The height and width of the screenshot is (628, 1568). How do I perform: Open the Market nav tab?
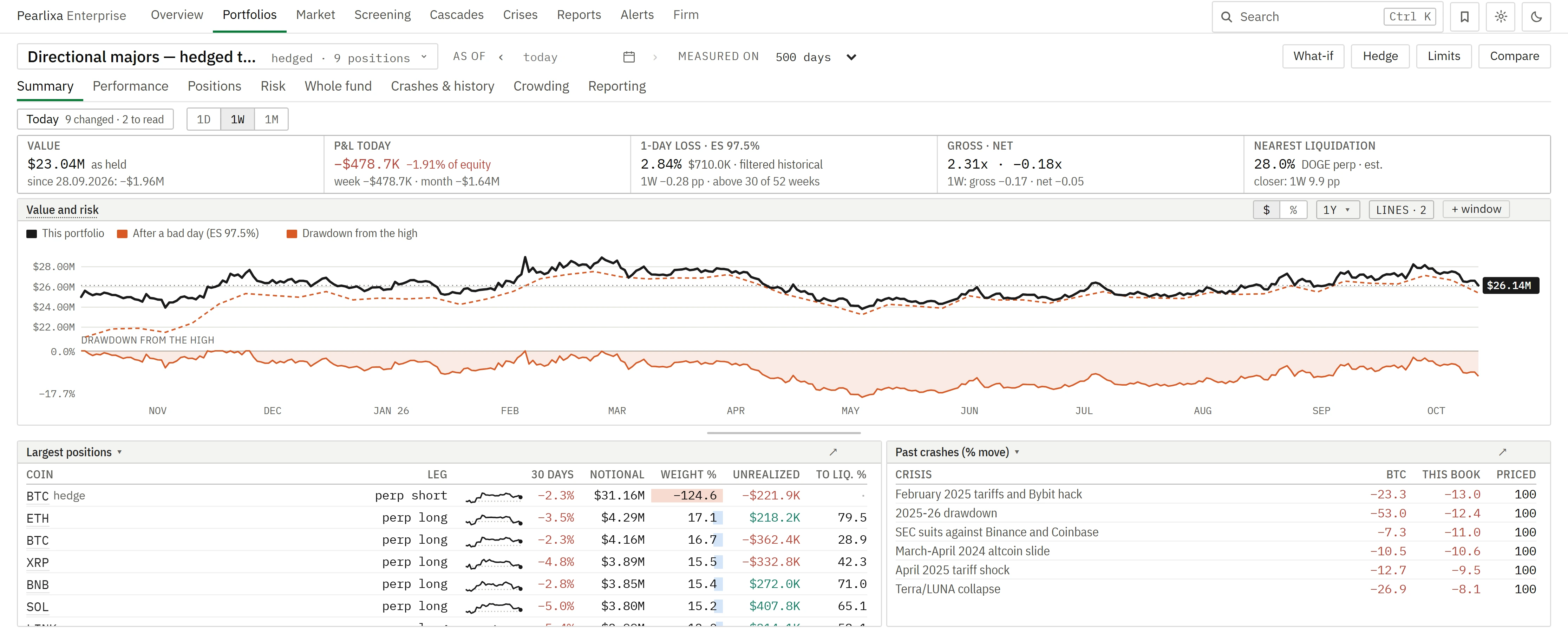point(315,15)
